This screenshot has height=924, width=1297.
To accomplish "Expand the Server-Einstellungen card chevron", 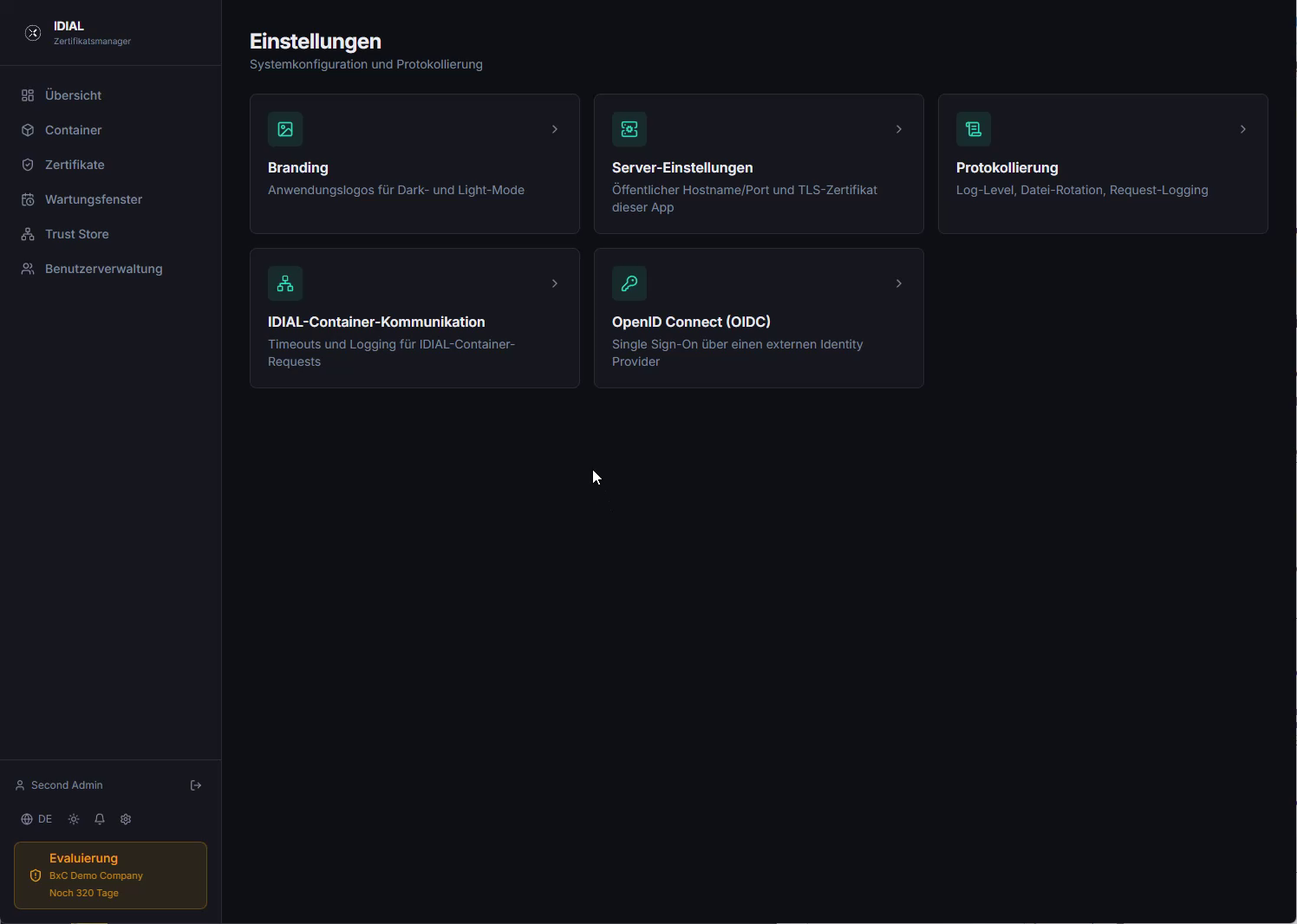I will pyautogui.click(x=899, y=129).
